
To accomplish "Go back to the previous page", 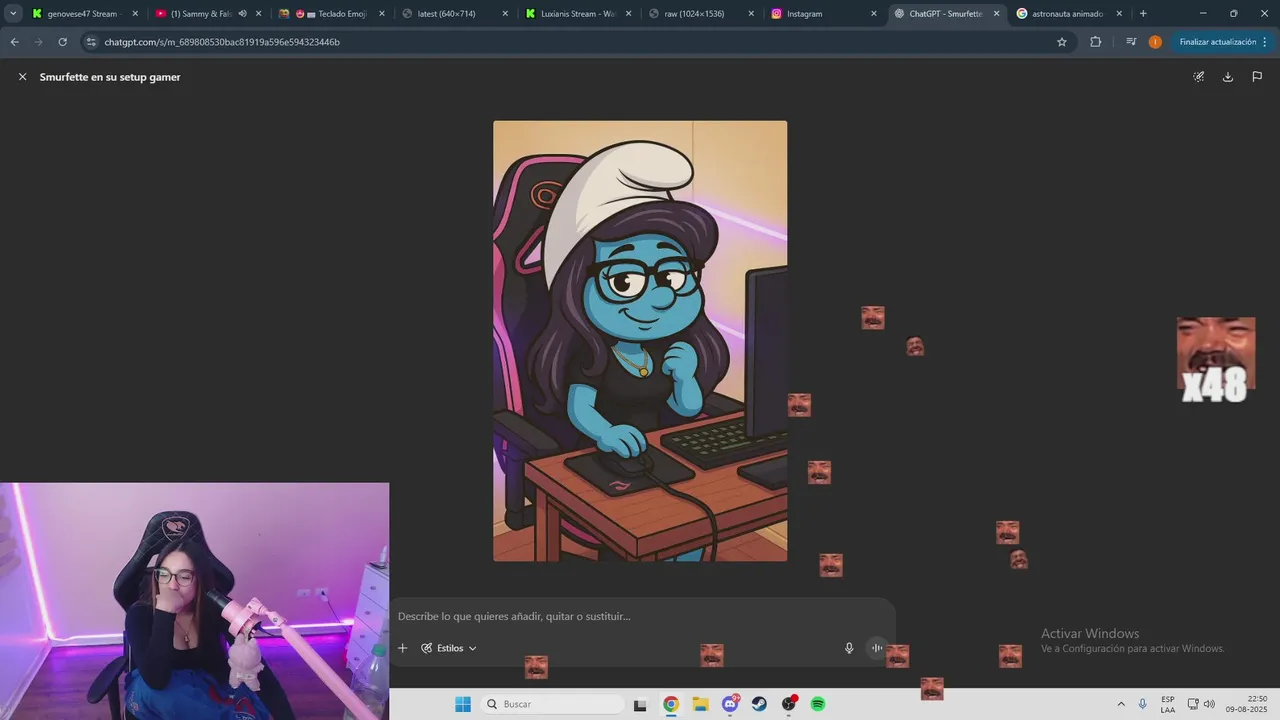I will tap(14, 42).
